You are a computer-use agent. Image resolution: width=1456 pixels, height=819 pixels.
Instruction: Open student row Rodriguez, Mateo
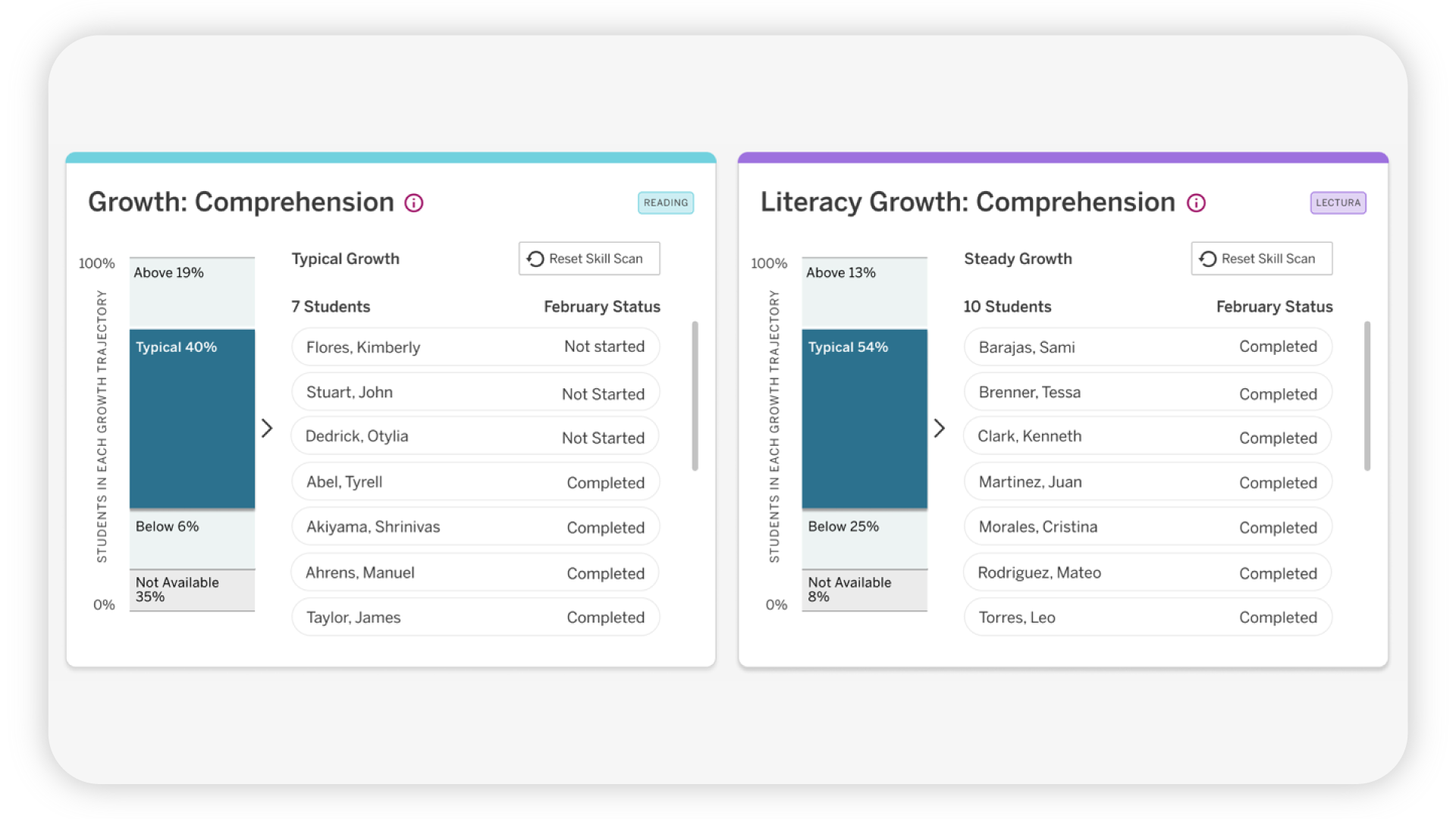(1147, 573)
